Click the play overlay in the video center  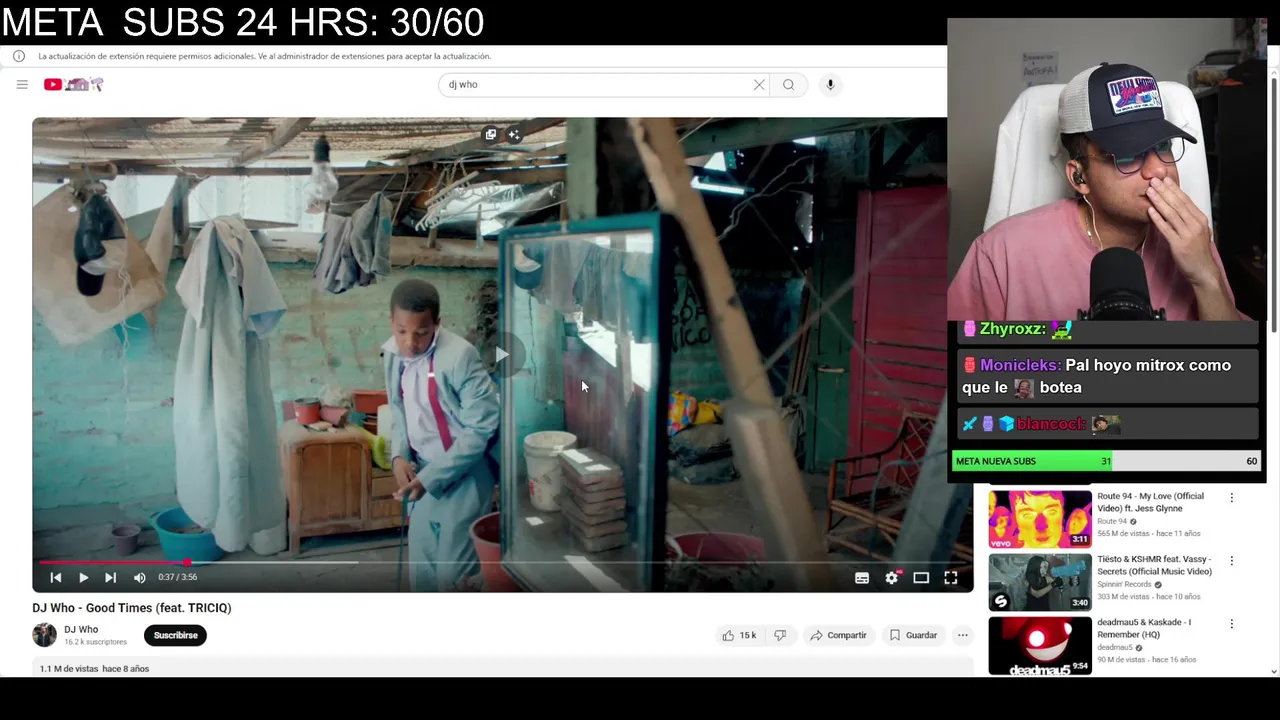(x=502, y=354)
